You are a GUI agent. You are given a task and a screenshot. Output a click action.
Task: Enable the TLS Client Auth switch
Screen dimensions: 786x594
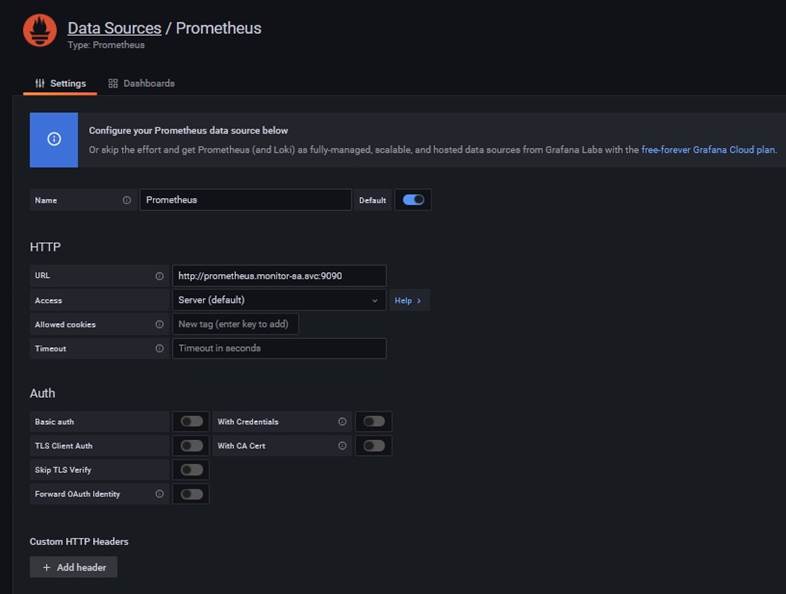[x=191, y=446]
